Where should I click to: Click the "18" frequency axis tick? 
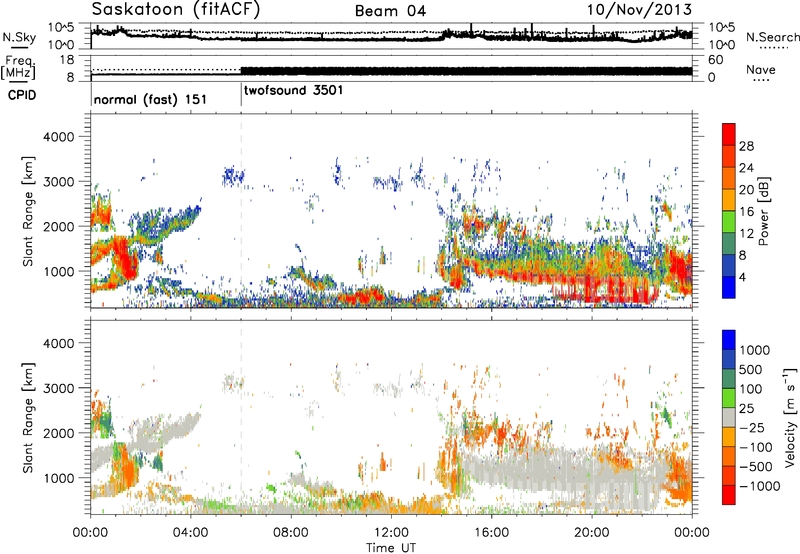(66, 60)
